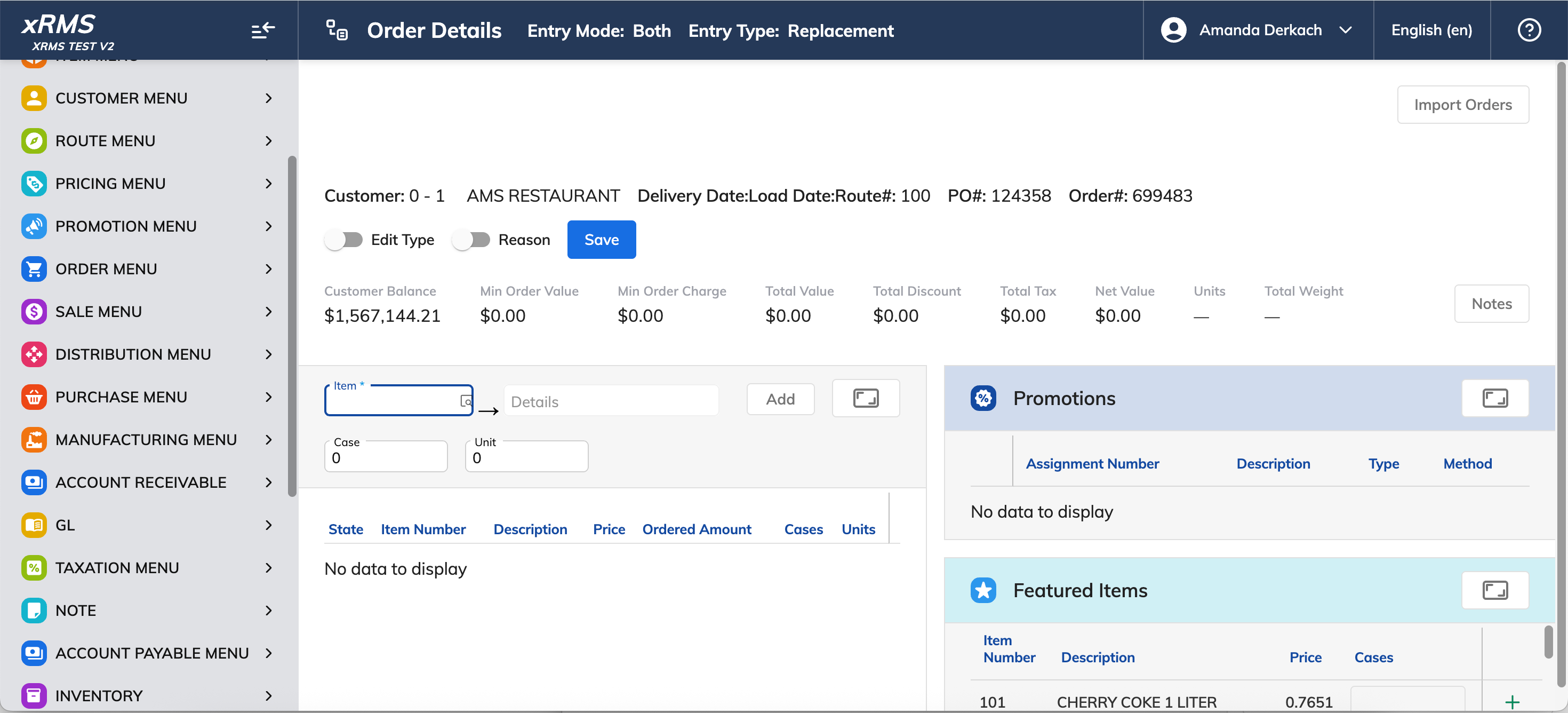Click the Unit quantity field
The width and height of the screenshot is (1568, 713).
[526, 457]
